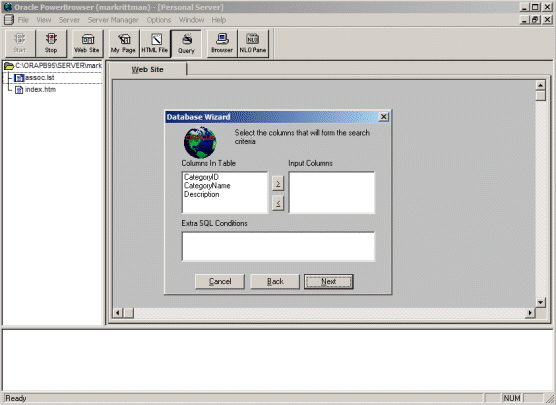
Task: Select CategoryID in Columns In Table list
Action: click(201, 177)
